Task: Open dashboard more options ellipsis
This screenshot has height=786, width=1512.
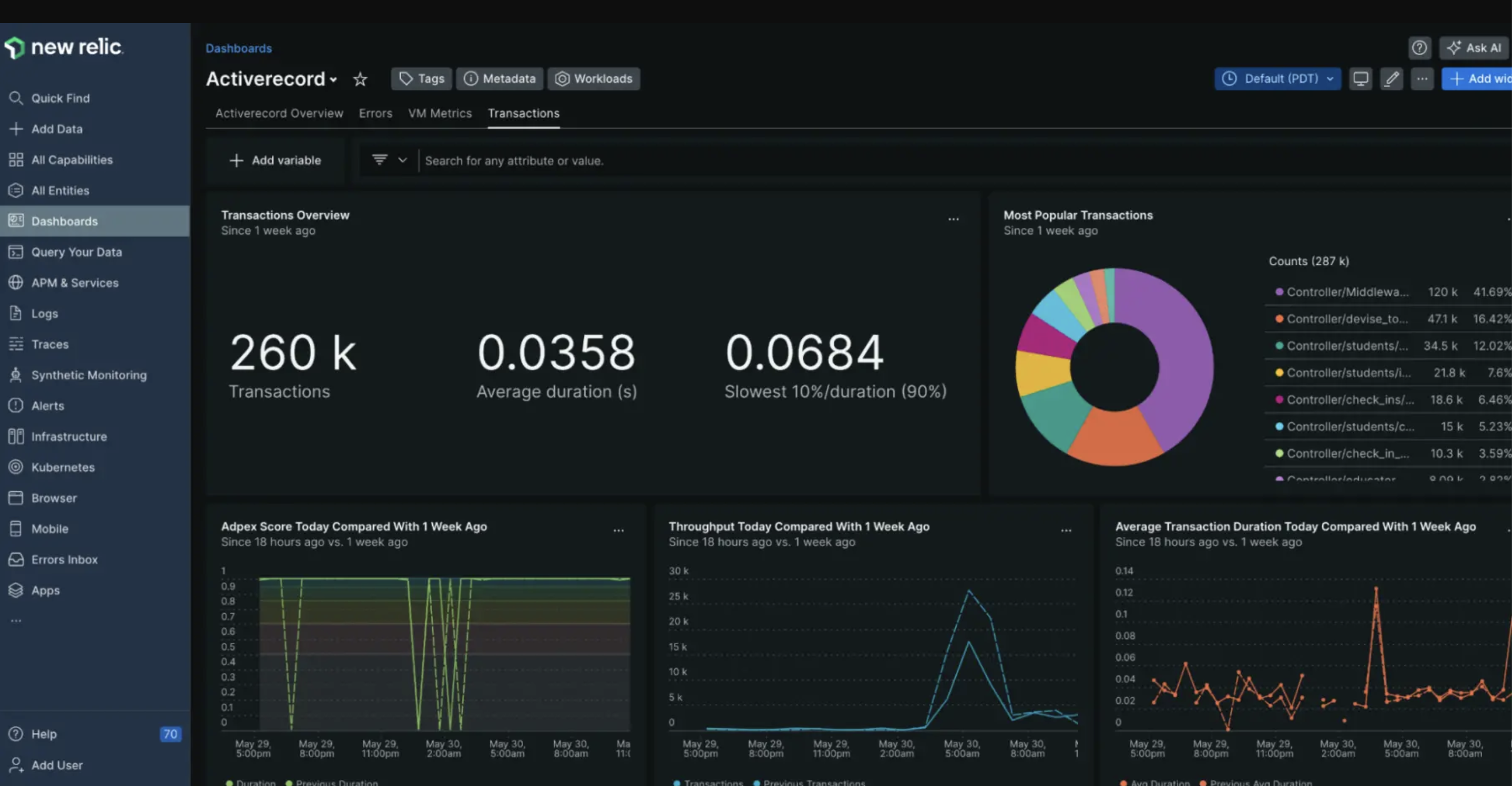Action: (1422, 79)
